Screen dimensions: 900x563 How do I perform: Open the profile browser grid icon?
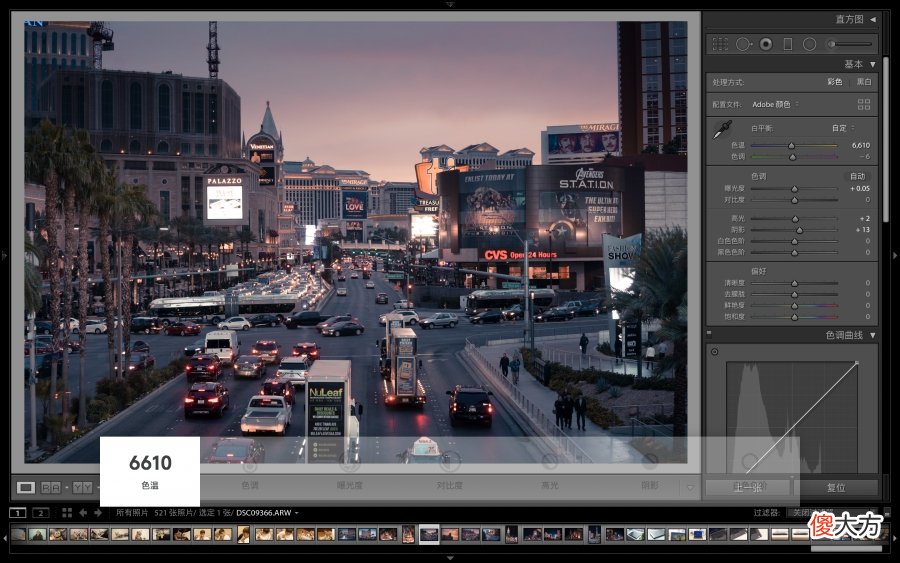click(x=864, y=104)
